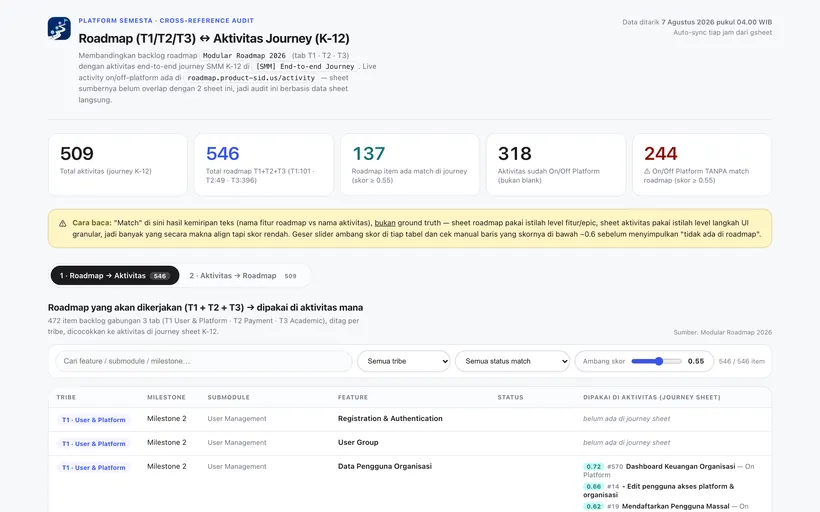Click 'User Management' submodule in Registration row
This screenshot has width=820, height=512.
[x=237, y=418]
